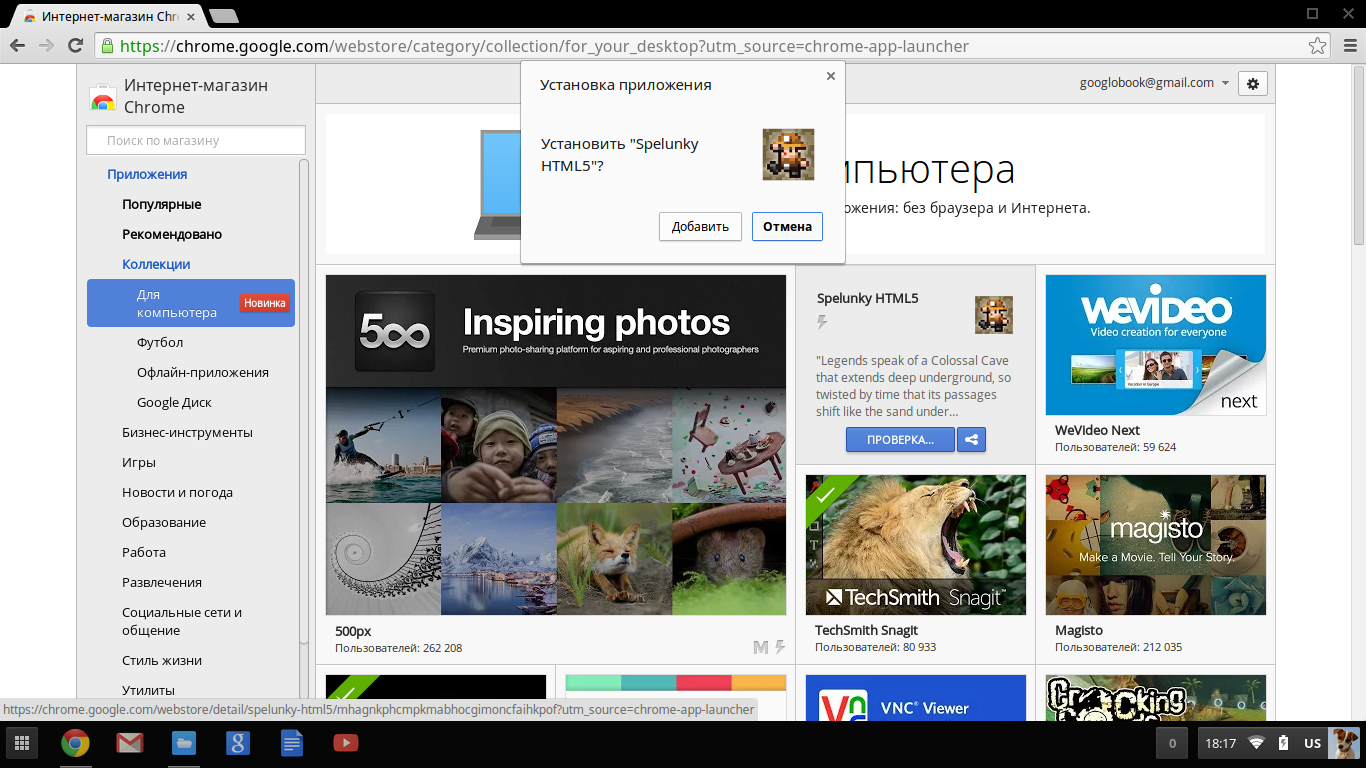The height and width of the screenshot is (768, 1366).
Task: Click Новинка badge on Для компьютера
Action: [265, 303]
